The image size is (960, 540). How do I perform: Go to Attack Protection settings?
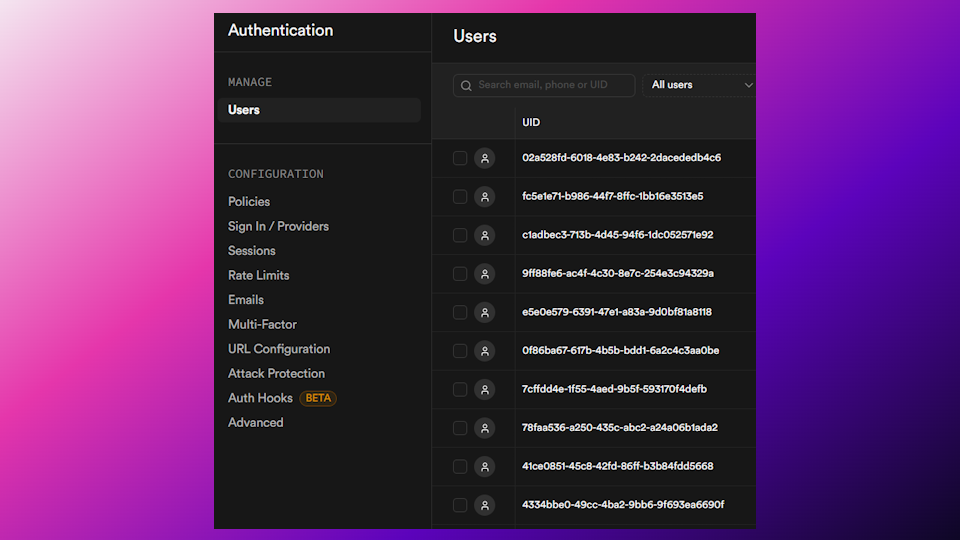pos(276,373)
